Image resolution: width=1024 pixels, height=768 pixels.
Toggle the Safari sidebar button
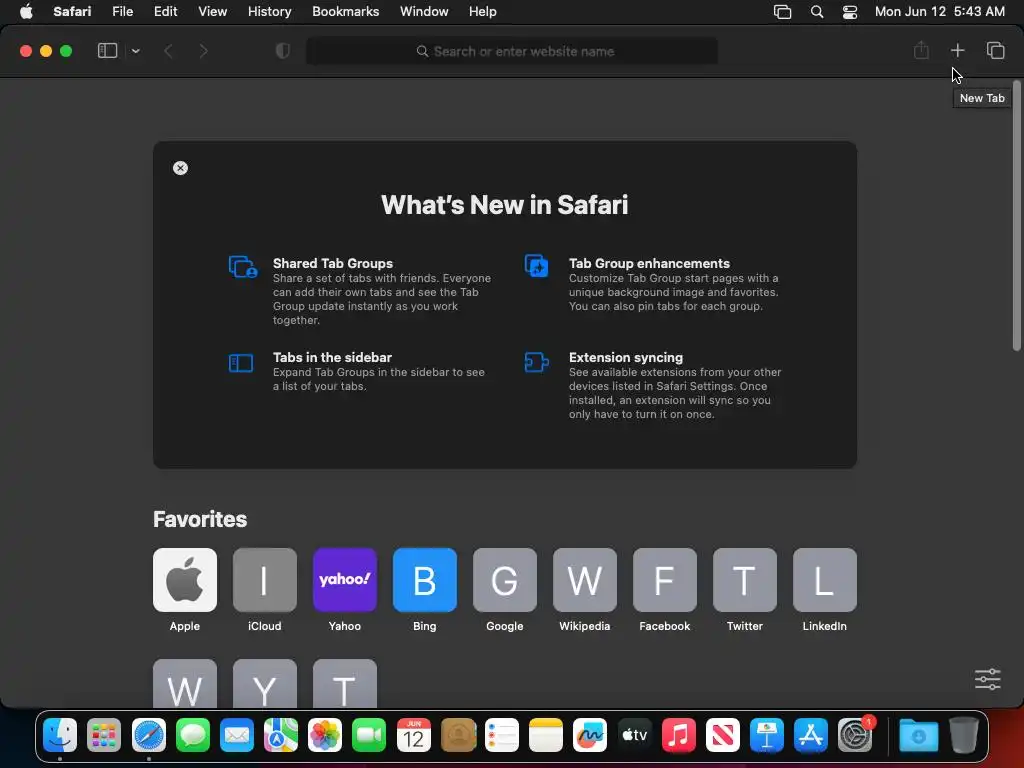tap(107, 51)
